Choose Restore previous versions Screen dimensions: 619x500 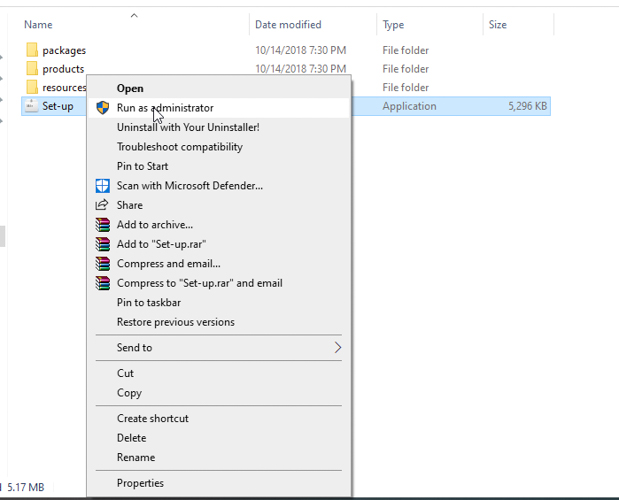pyautogui.click(x=219, y=322)
